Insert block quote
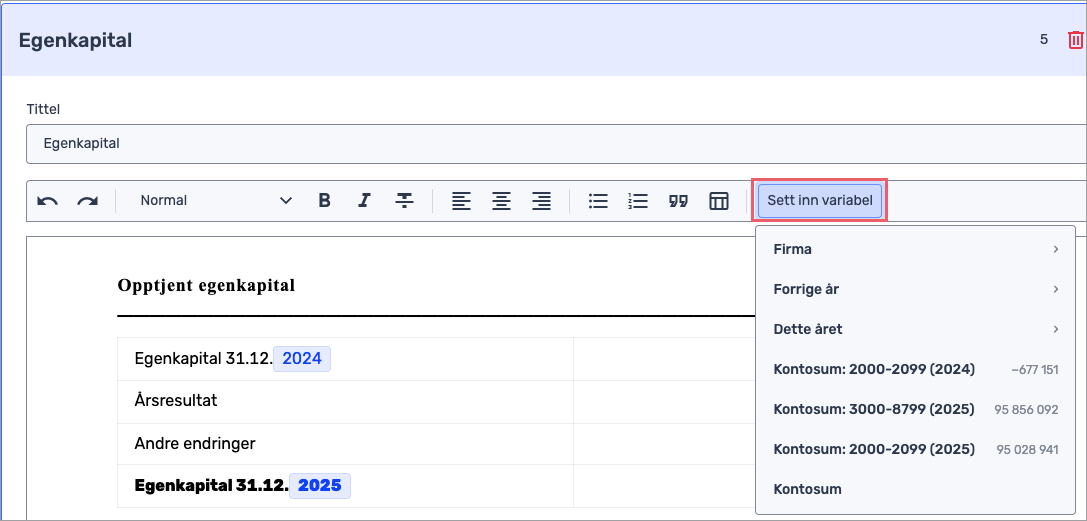The height and width of the screenshot is (521, 1087). (678, 201)
